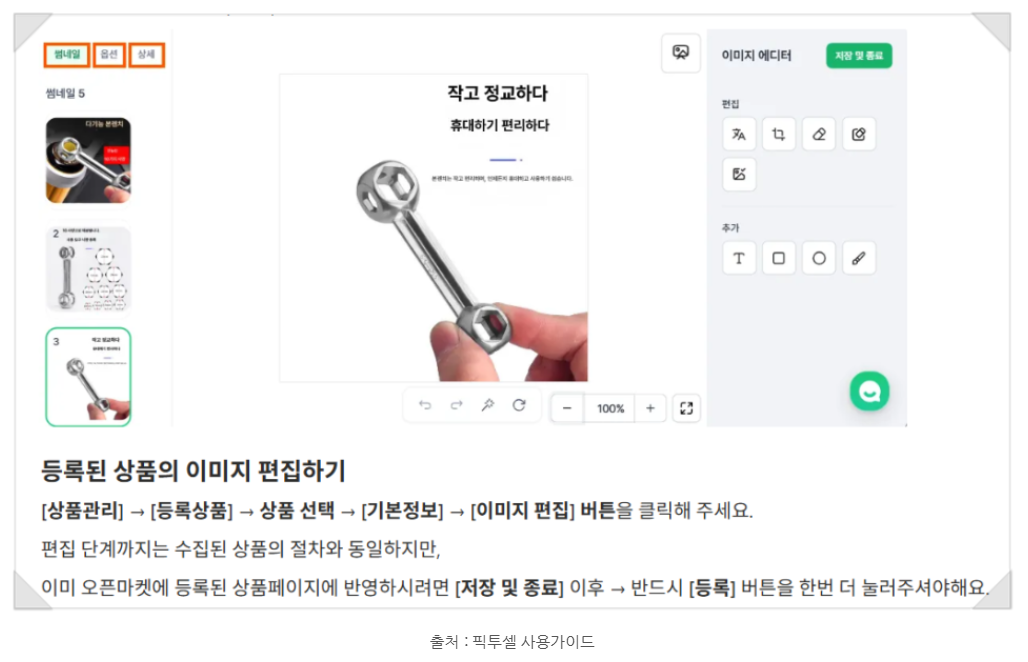1028x662 pixels.
Task: Click the 저장 및 종료 button
Action: coord(859,56)
